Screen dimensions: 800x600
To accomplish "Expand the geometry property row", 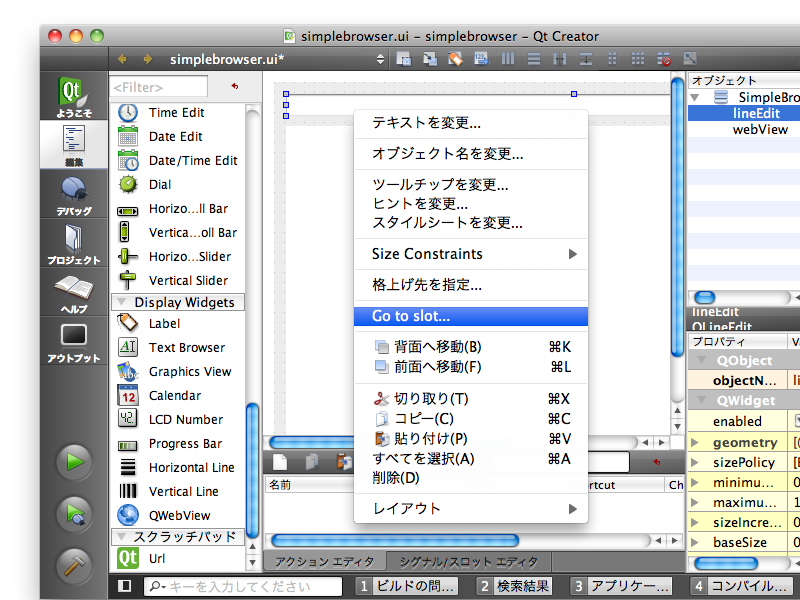I will [696, 442].
